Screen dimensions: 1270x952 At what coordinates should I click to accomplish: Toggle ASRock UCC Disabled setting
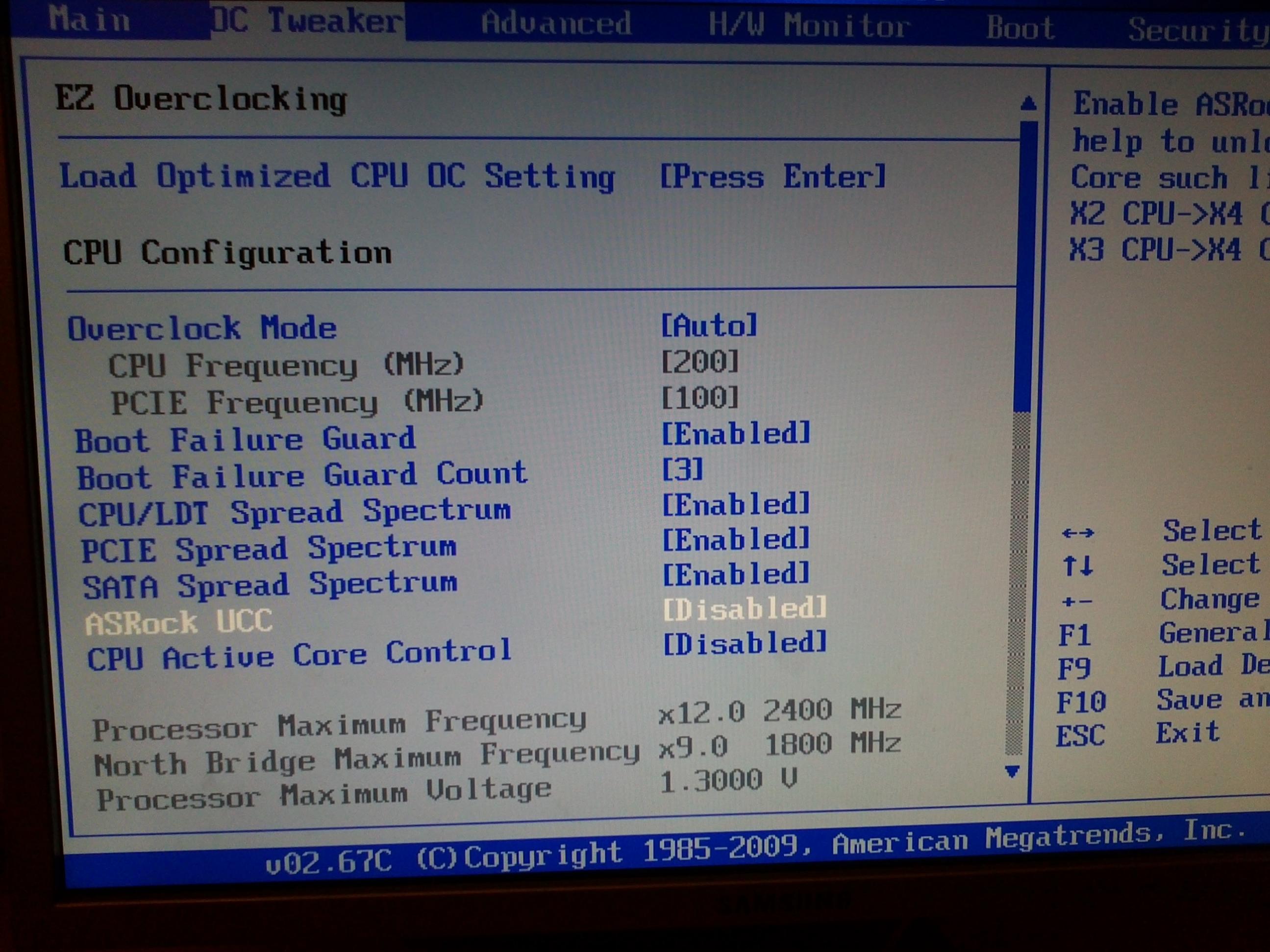745,609
